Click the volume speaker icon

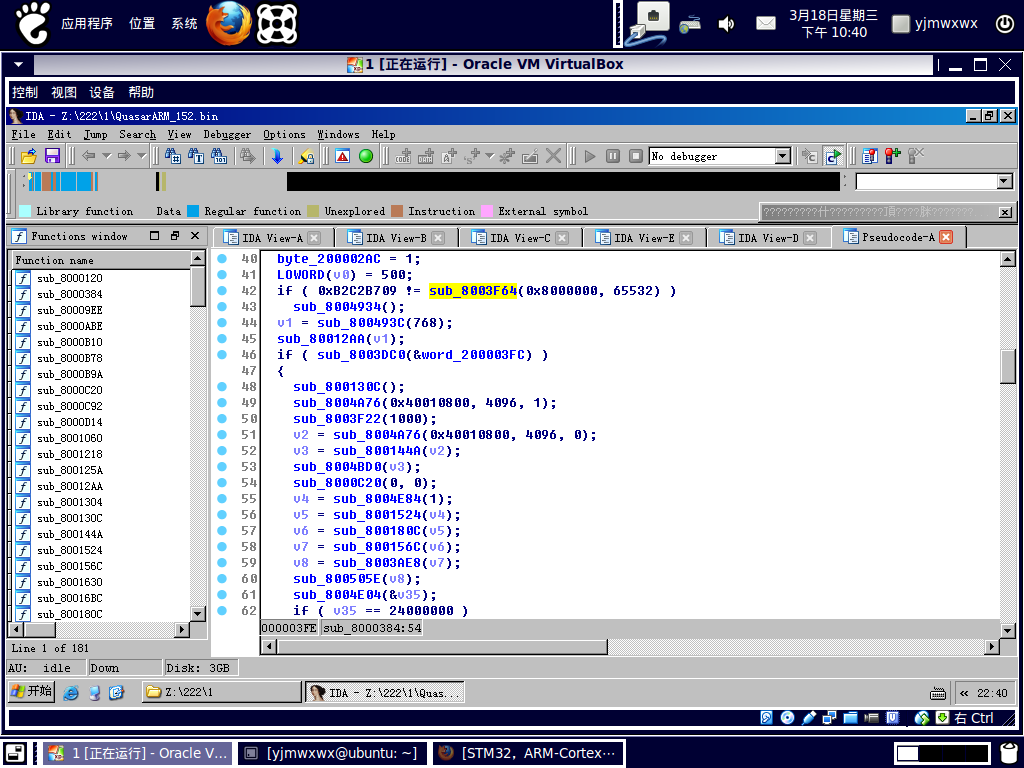pyautogui.click(x=726, y=25)
